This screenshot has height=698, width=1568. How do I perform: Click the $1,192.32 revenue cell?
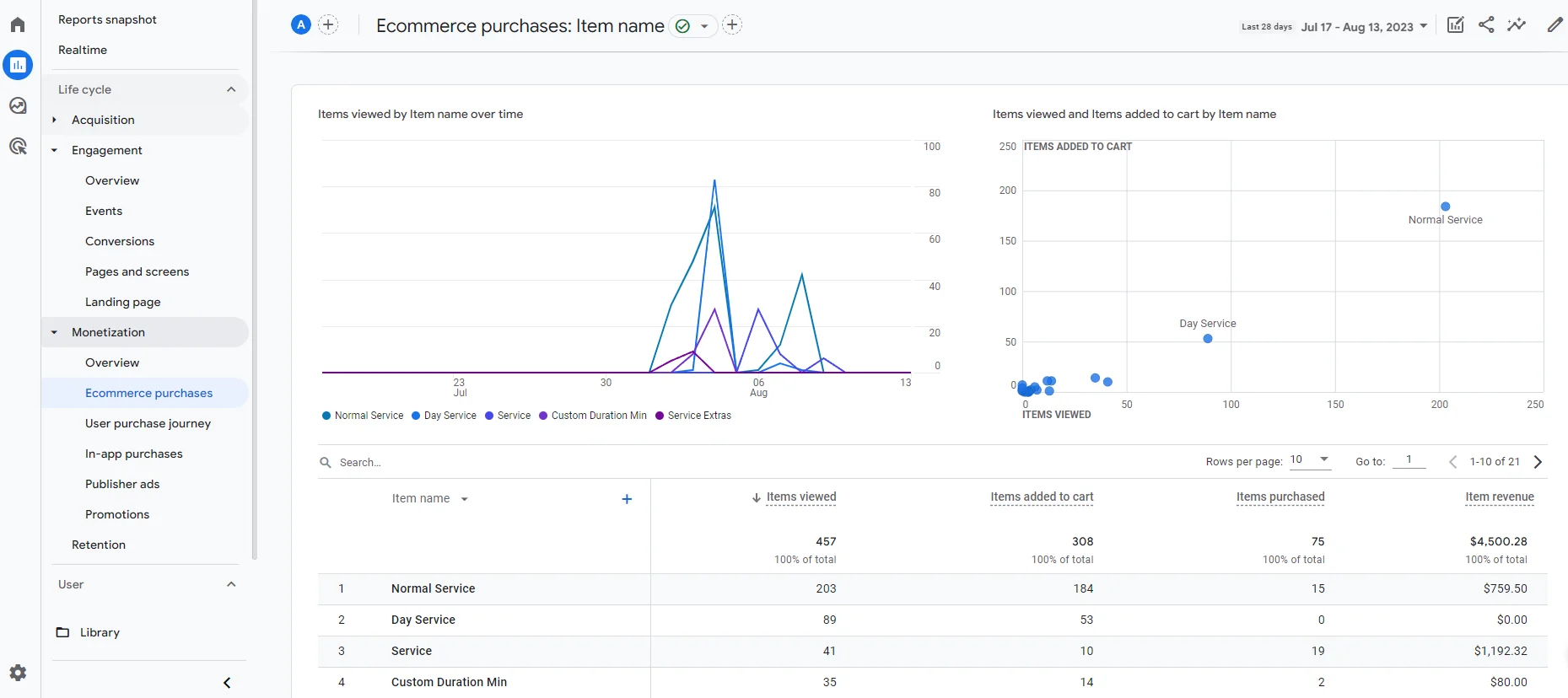[x=1501, y=651]
